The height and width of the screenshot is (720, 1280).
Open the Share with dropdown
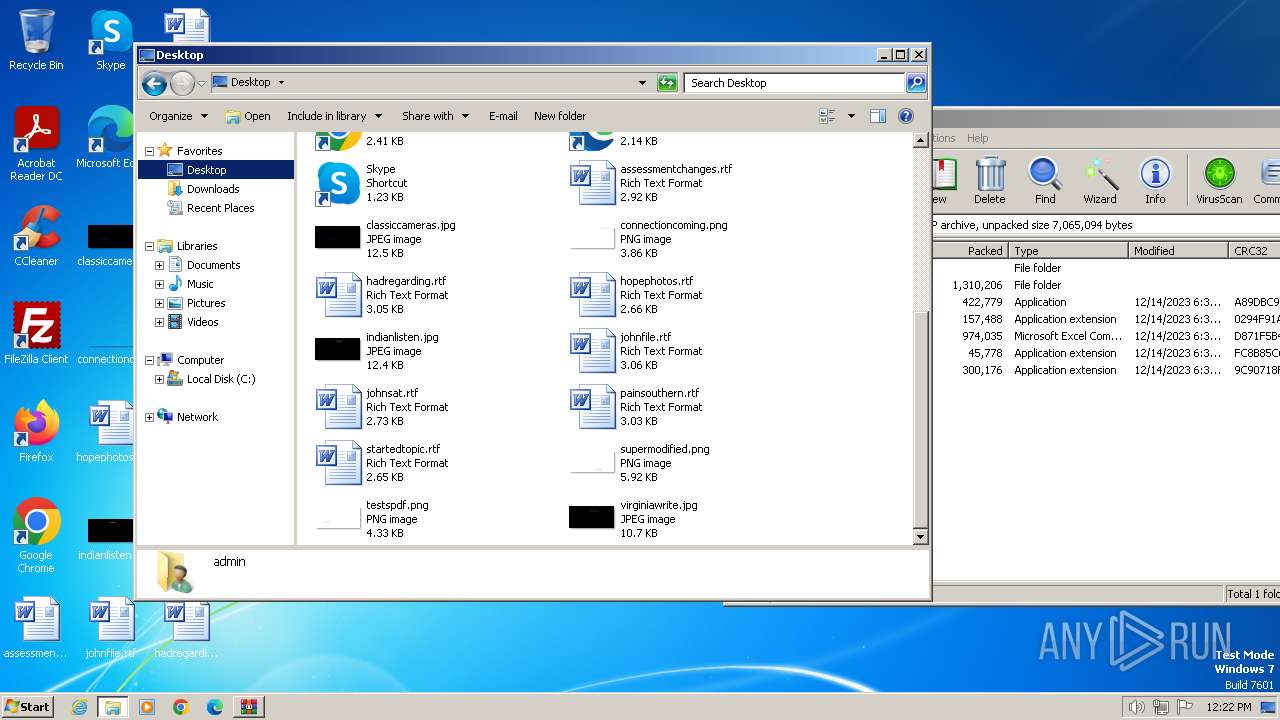(435, 116)
